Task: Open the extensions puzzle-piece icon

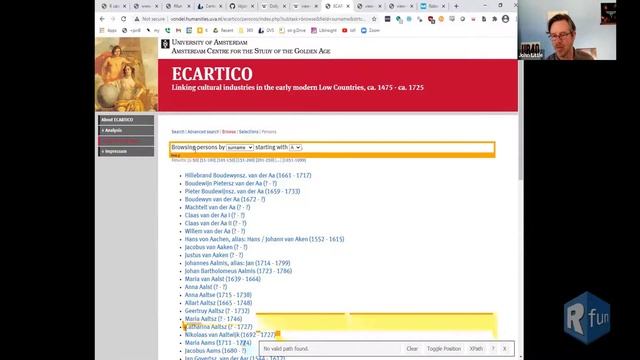Action: click(x=495, y=19)
